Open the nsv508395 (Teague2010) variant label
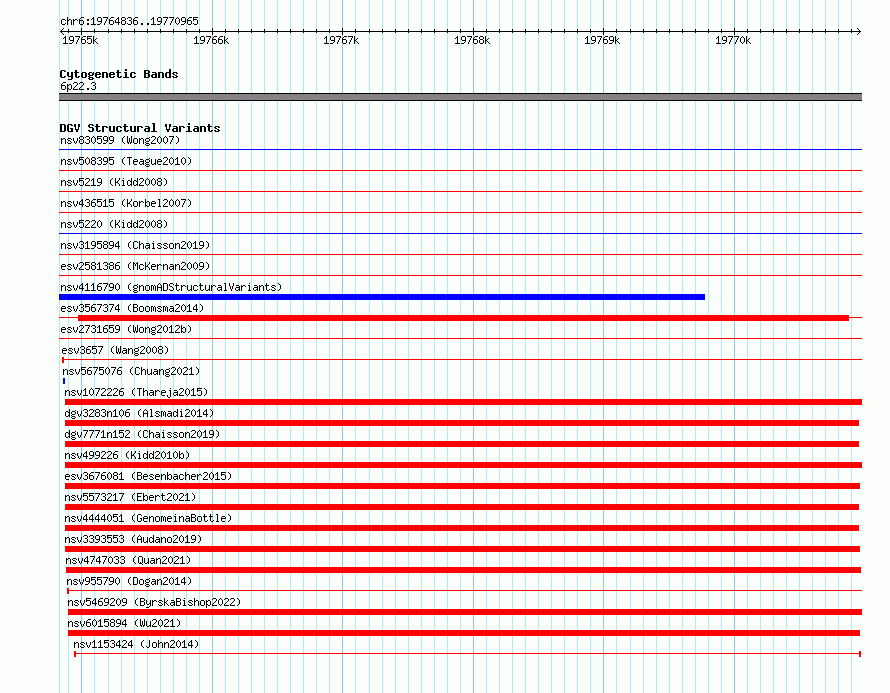This screenshot has height=693, width=890. 126,161
